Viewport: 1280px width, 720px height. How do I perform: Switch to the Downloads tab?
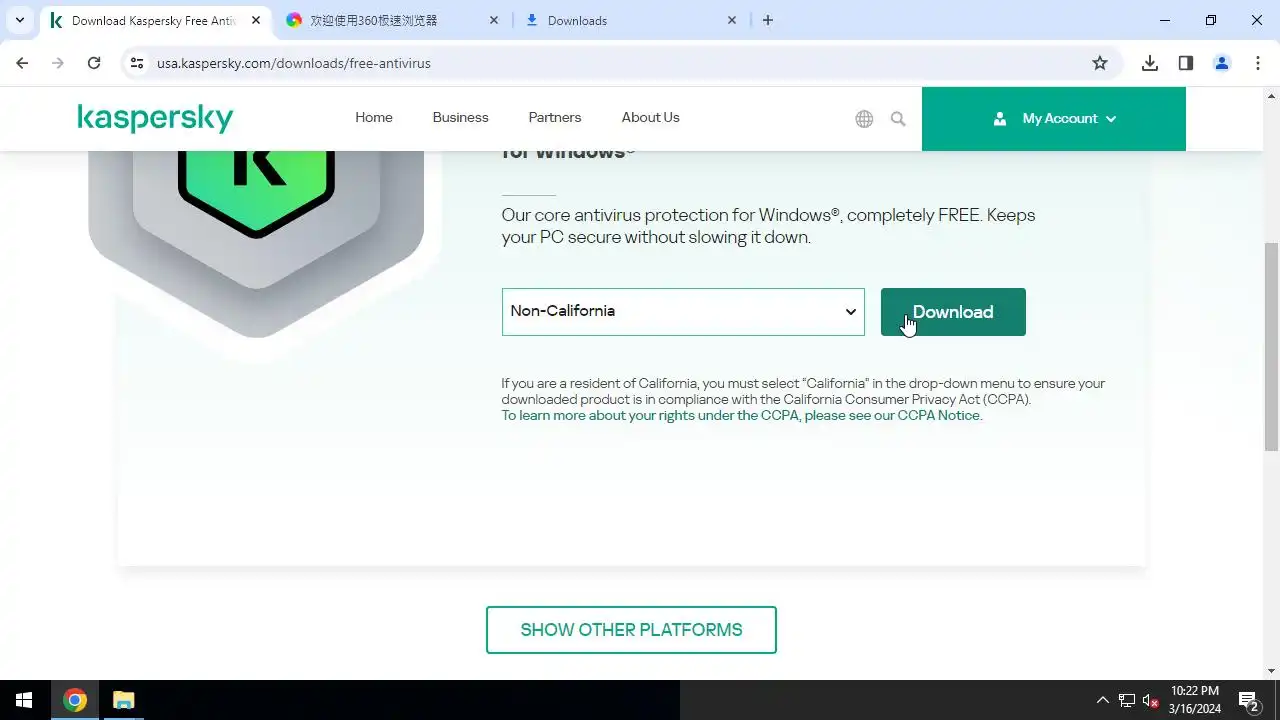click(631, 20)
